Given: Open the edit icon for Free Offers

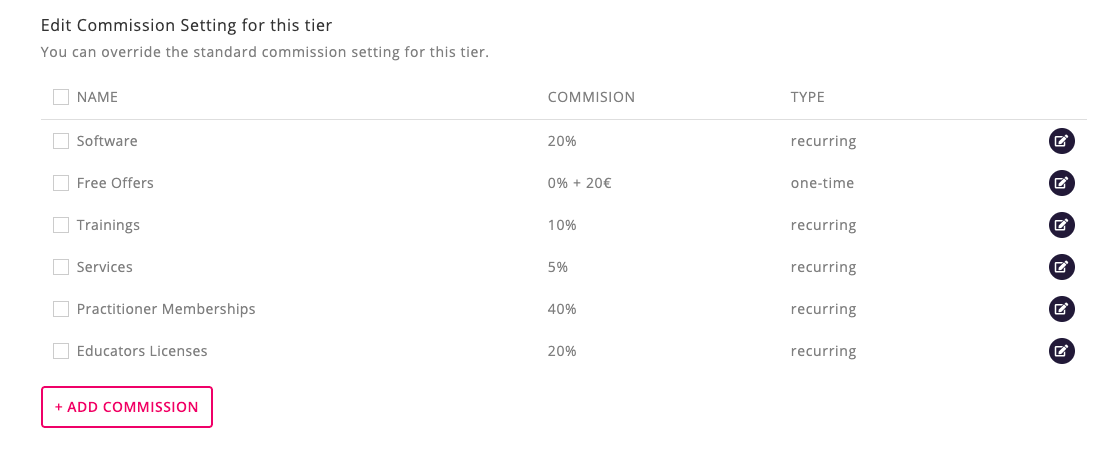Looking at the screenshot, I should coord(1061,183).
